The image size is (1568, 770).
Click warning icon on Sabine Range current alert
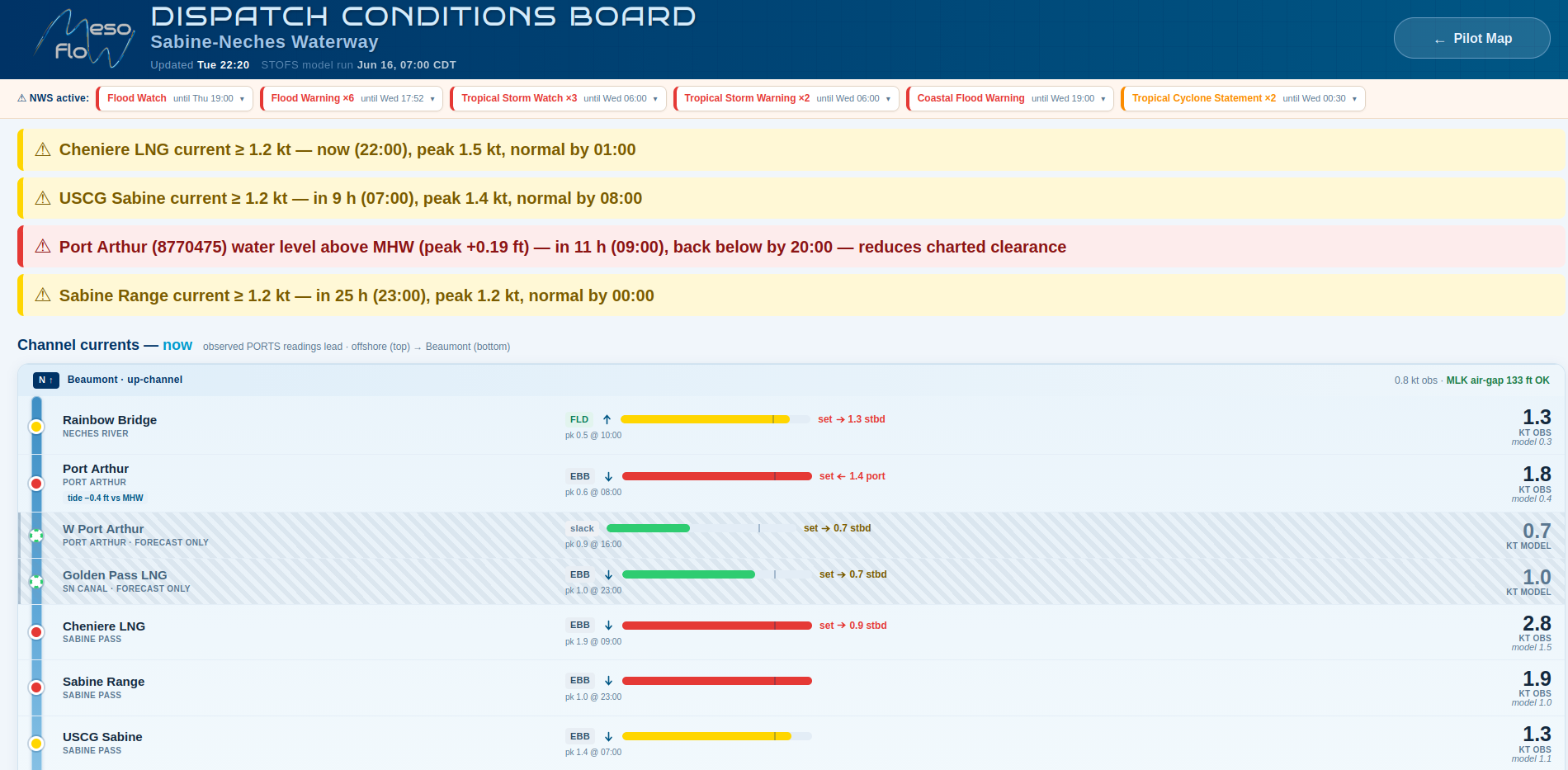(x=43, y=295)
